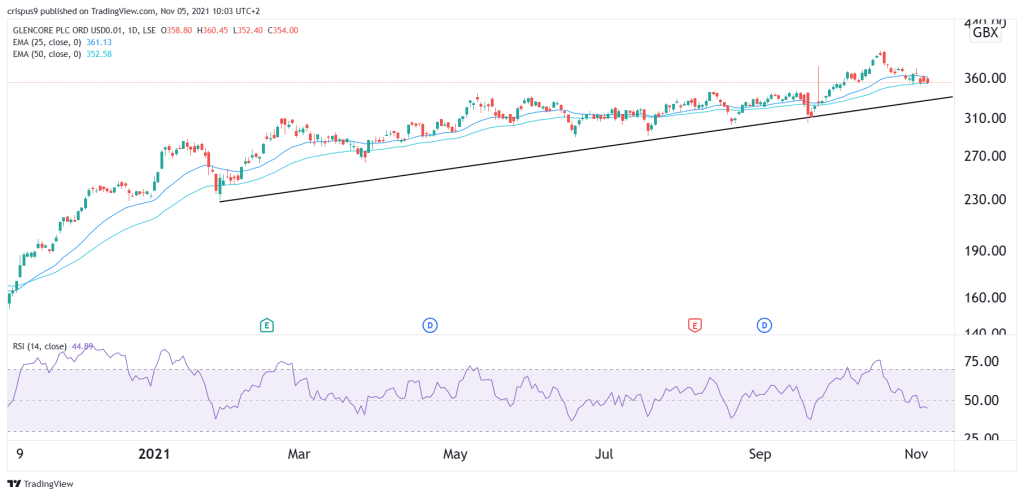Click the red earnings E marker
1024x496 pixels.
[x=695, y=324]
